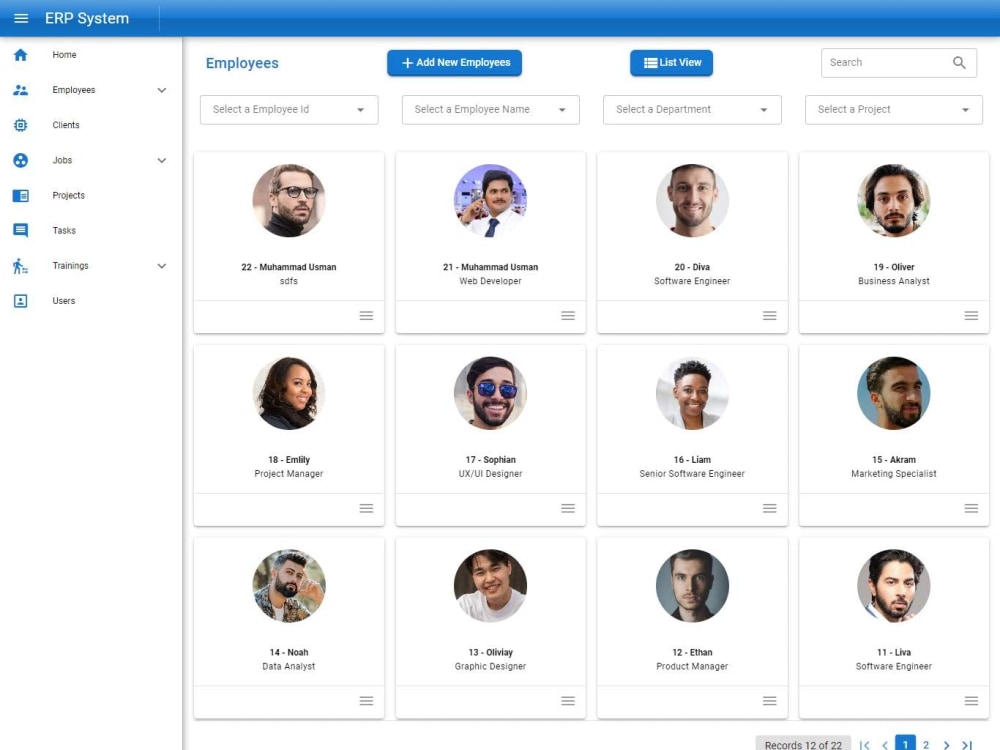Expand the Employees sidebar submenu chevron
Viewport: 1000px width, 750px height.
[x=162, y=91]
